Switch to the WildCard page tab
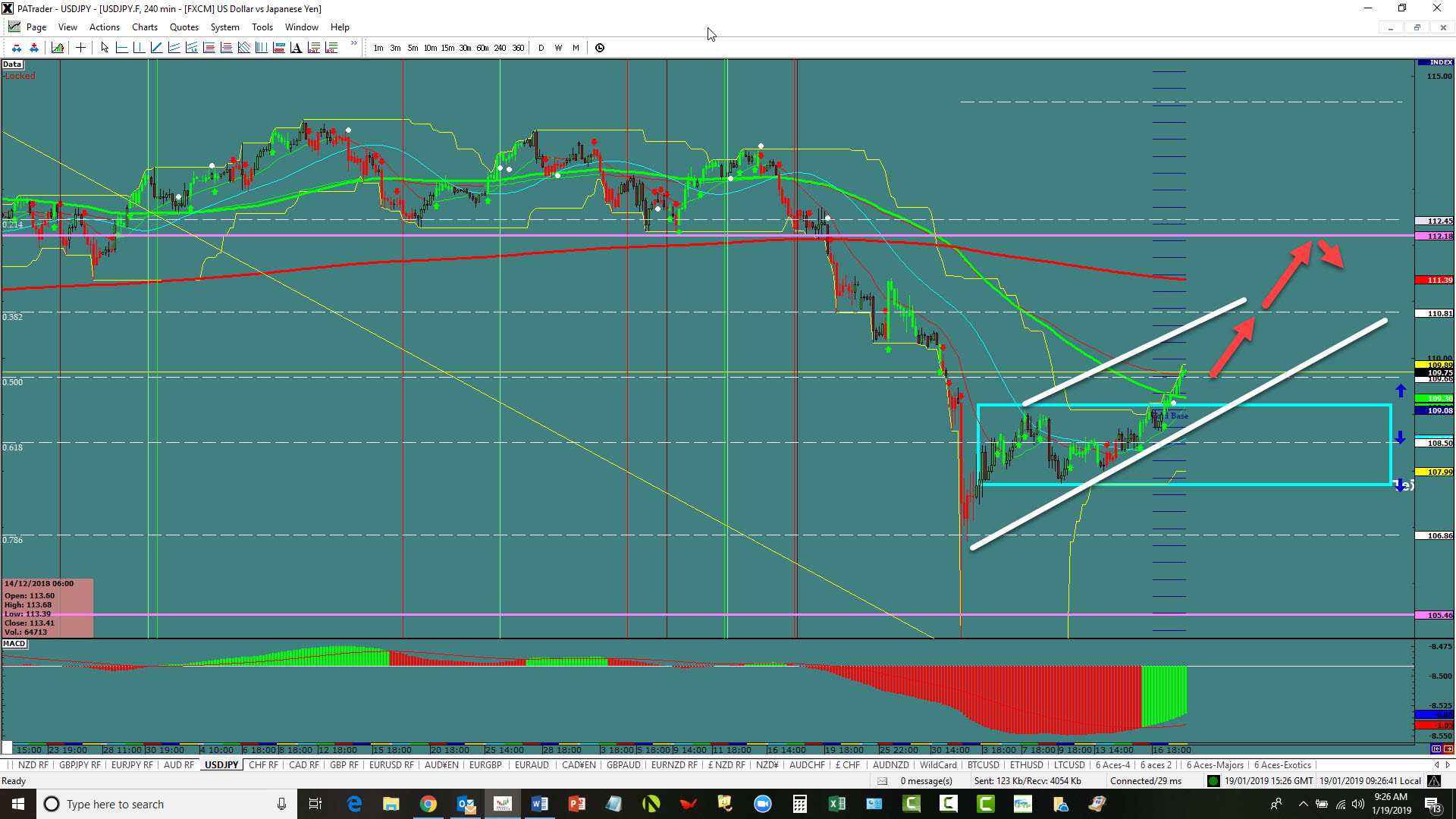This screenshot has width=1456, height=819. click(938, 765)
